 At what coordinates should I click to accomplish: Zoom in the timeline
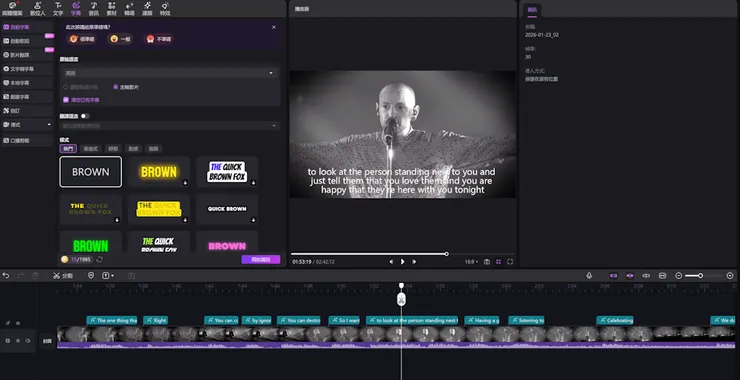point(730,275)
